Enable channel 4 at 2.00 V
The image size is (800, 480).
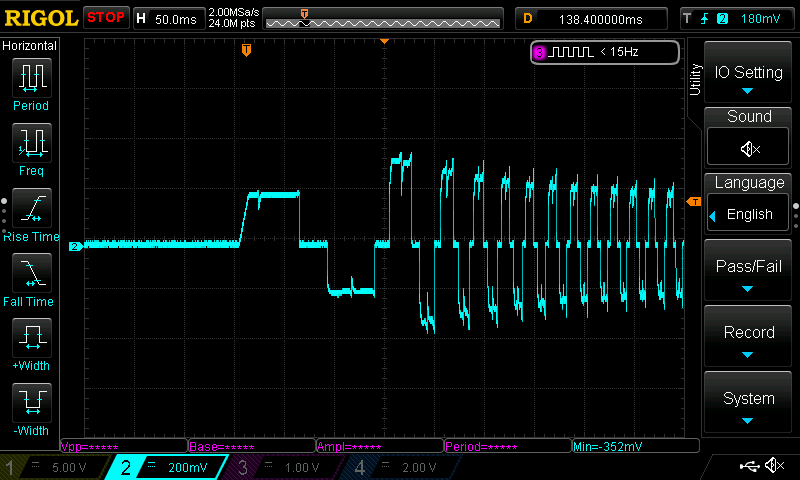[x=398, y=467]
